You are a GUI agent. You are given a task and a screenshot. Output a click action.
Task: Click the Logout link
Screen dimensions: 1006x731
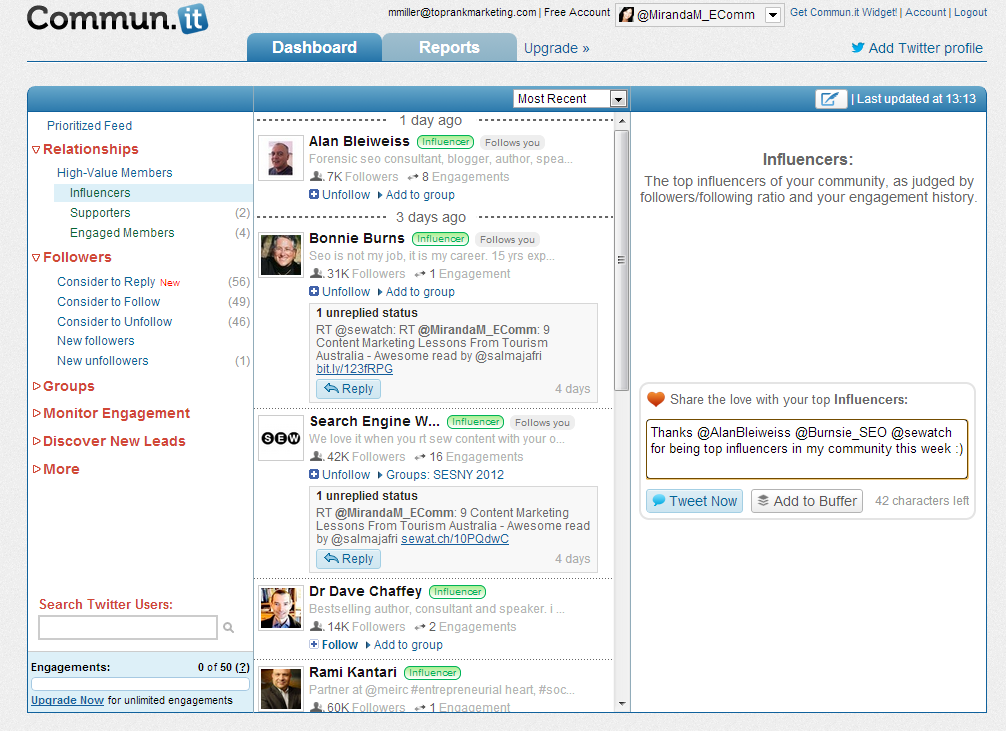970,12
